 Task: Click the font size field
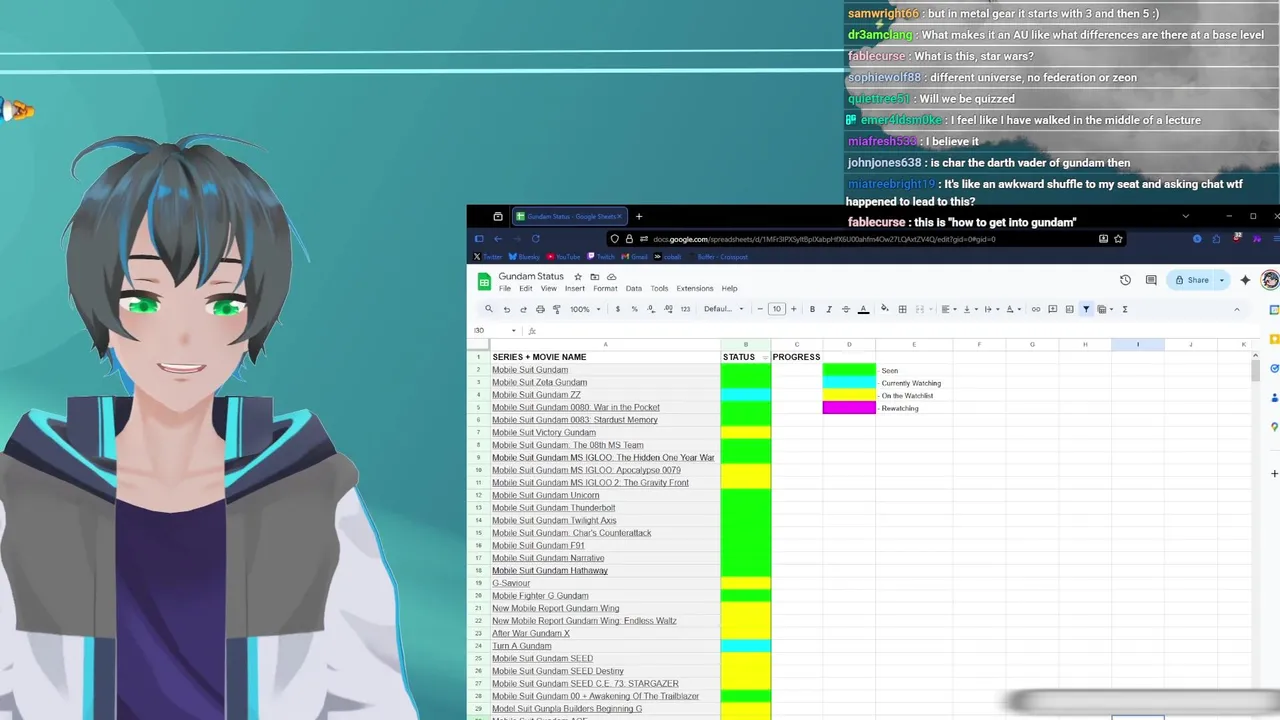coord(777,309)
